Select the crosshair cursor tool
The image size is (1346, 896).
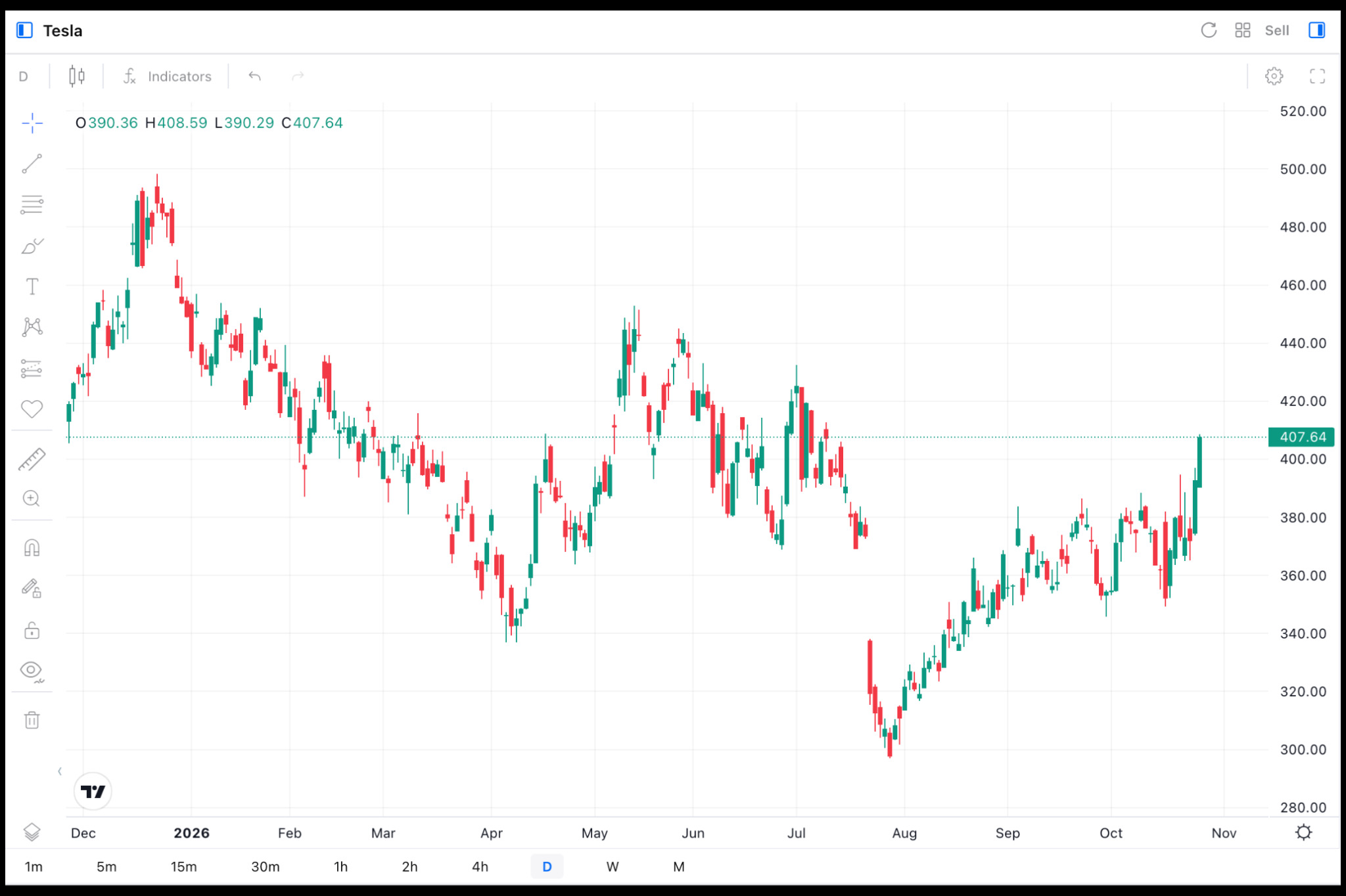coord(32,123)
